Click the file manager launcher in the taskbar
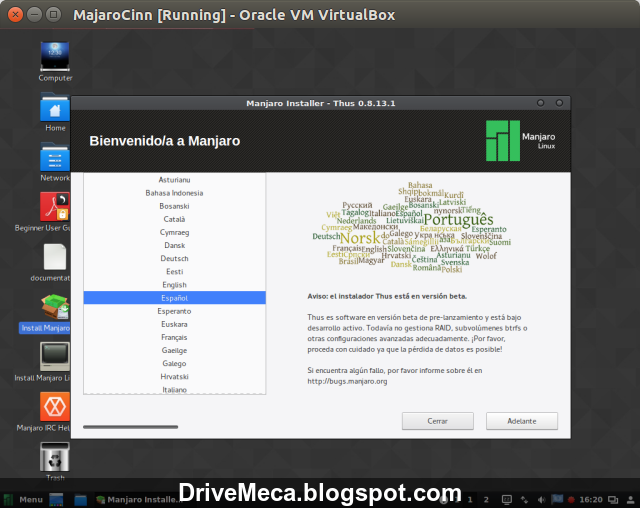Image resolution: width=640 pixels, height=508 pixels. (80, 499)
